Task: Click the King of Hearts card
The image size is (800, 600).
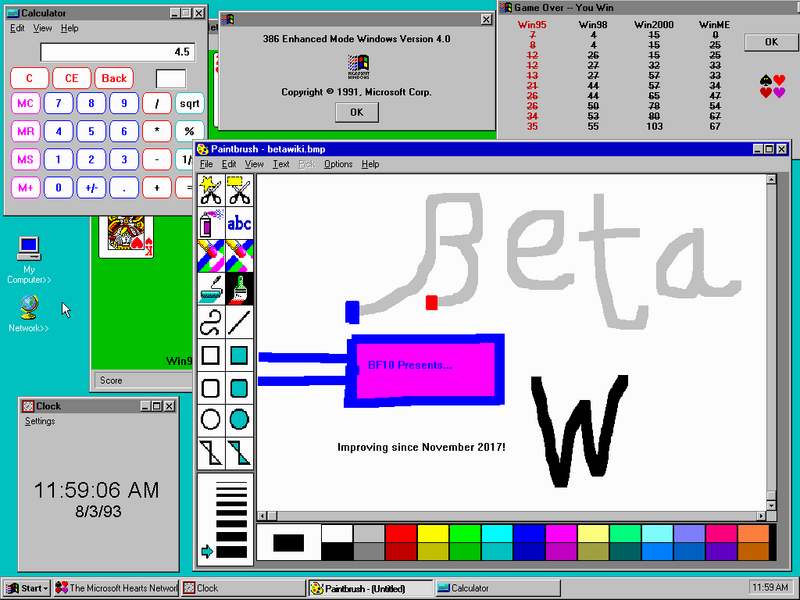Action: pos(126,236)
